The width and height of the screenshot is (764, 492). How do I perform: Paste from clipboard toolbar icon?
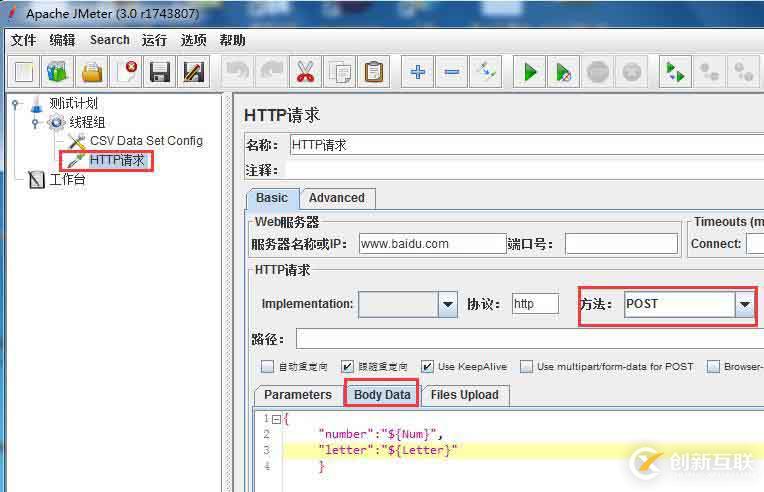[x=374, y=72]
